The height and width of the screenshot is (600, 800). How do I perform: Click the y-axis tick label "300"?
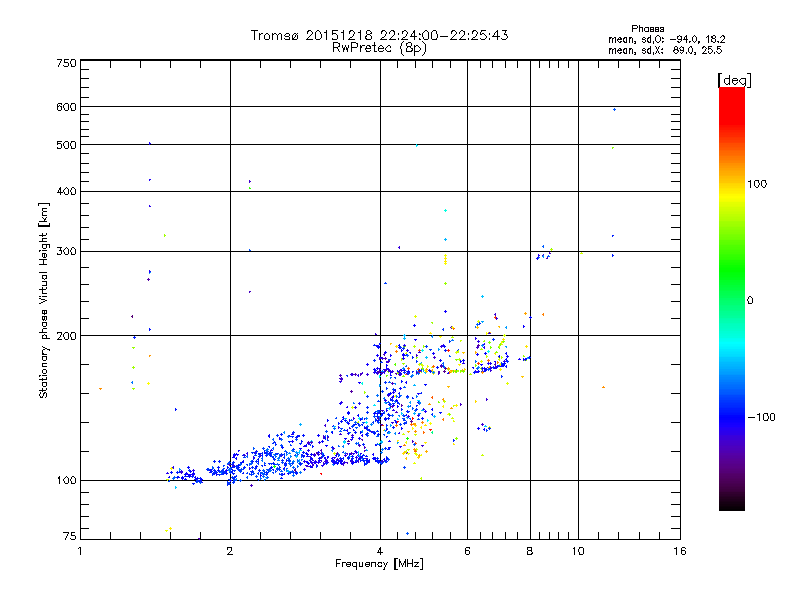click(x=66, y=252)
